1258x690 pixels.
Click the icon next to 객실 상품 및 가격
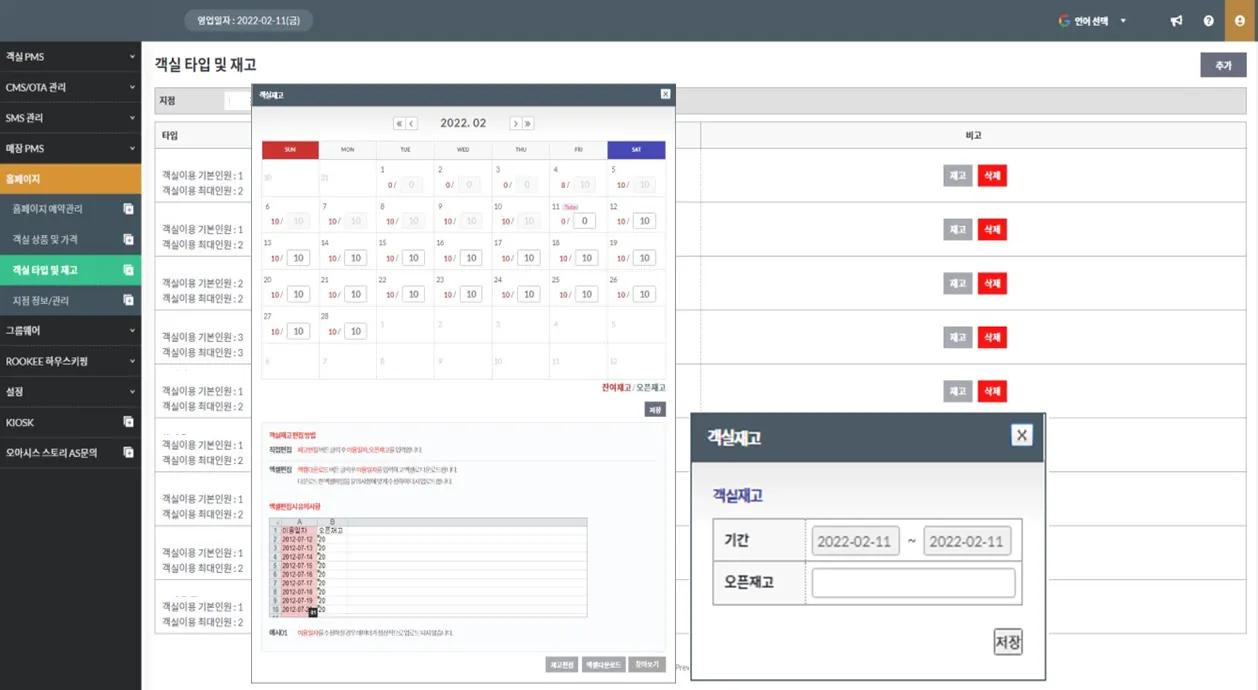coord(128,240)
